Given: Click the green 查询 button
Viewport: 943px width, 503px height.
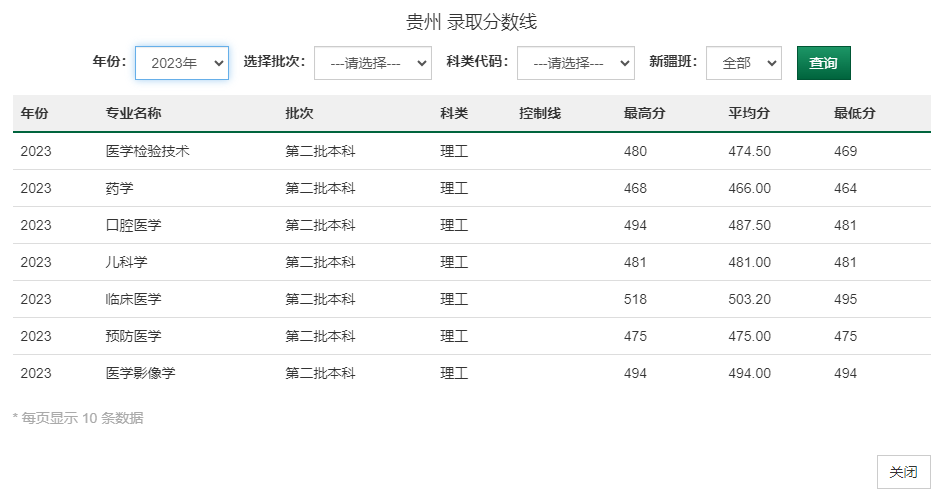Looking at the screenshot, I should tap(823, 63).
